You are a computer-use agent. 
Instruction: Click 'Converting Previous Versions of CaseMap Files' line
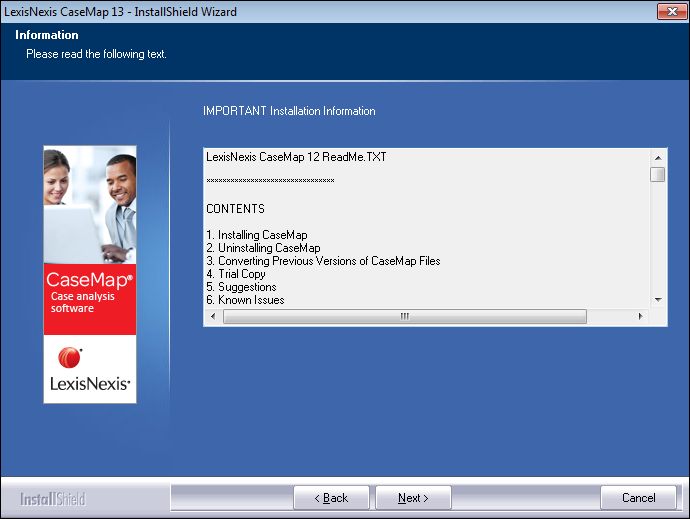click(323, 261)
